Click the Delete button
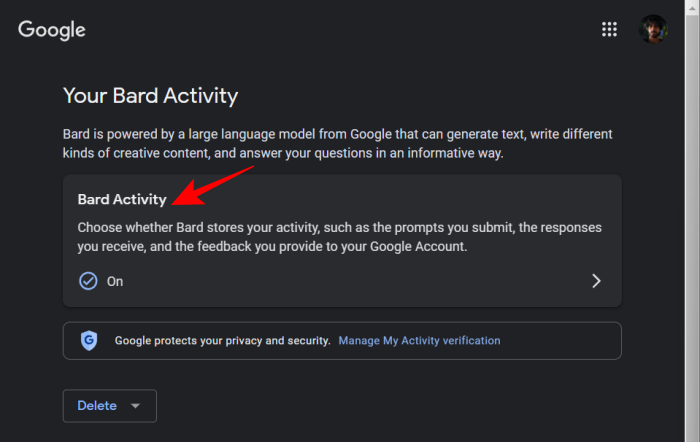The height and width of the screenshot is (442, 700). (x=110, y=406)
